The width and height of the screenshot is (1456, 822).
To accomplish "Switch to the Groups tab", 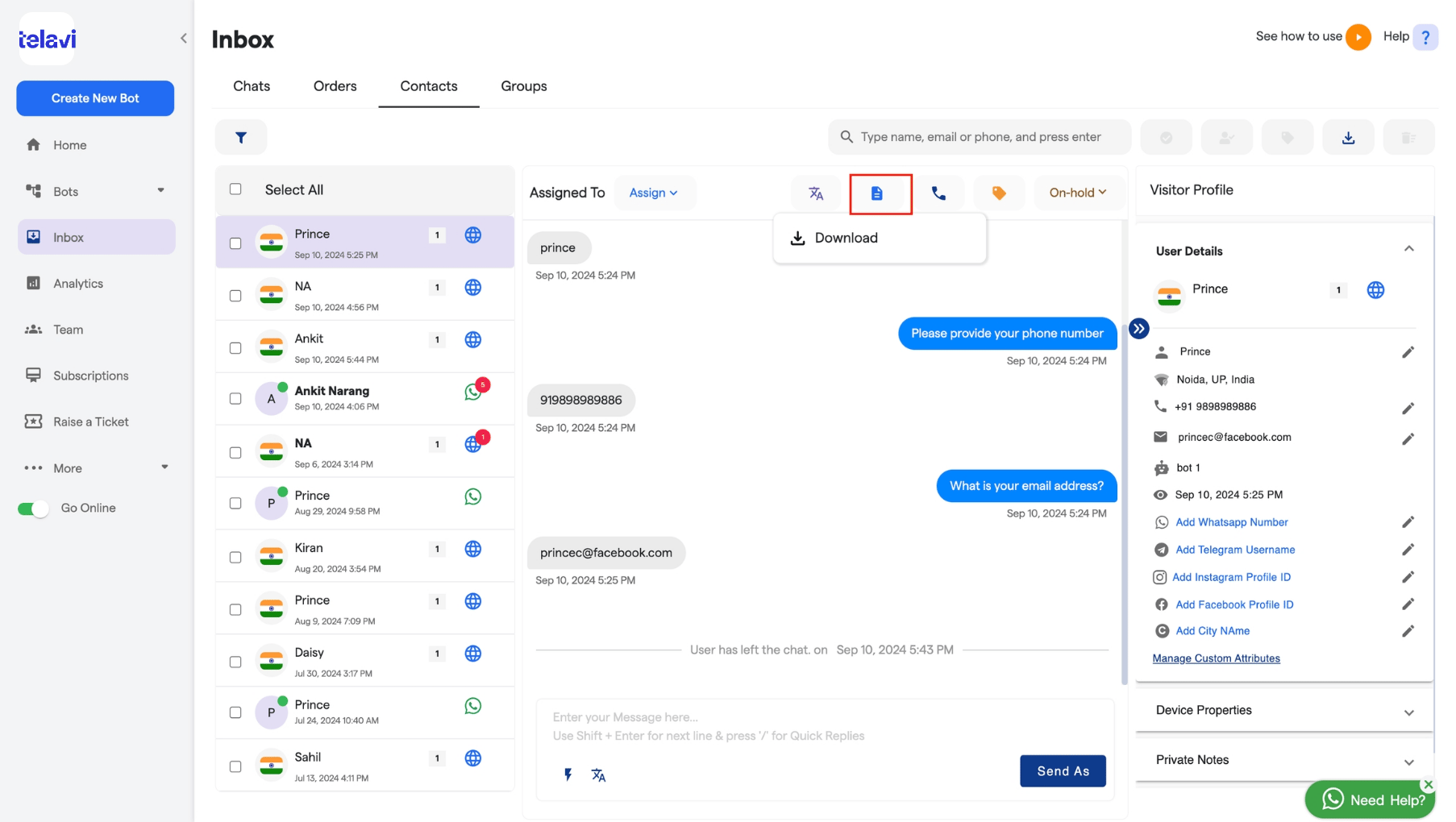I will 524,86.
